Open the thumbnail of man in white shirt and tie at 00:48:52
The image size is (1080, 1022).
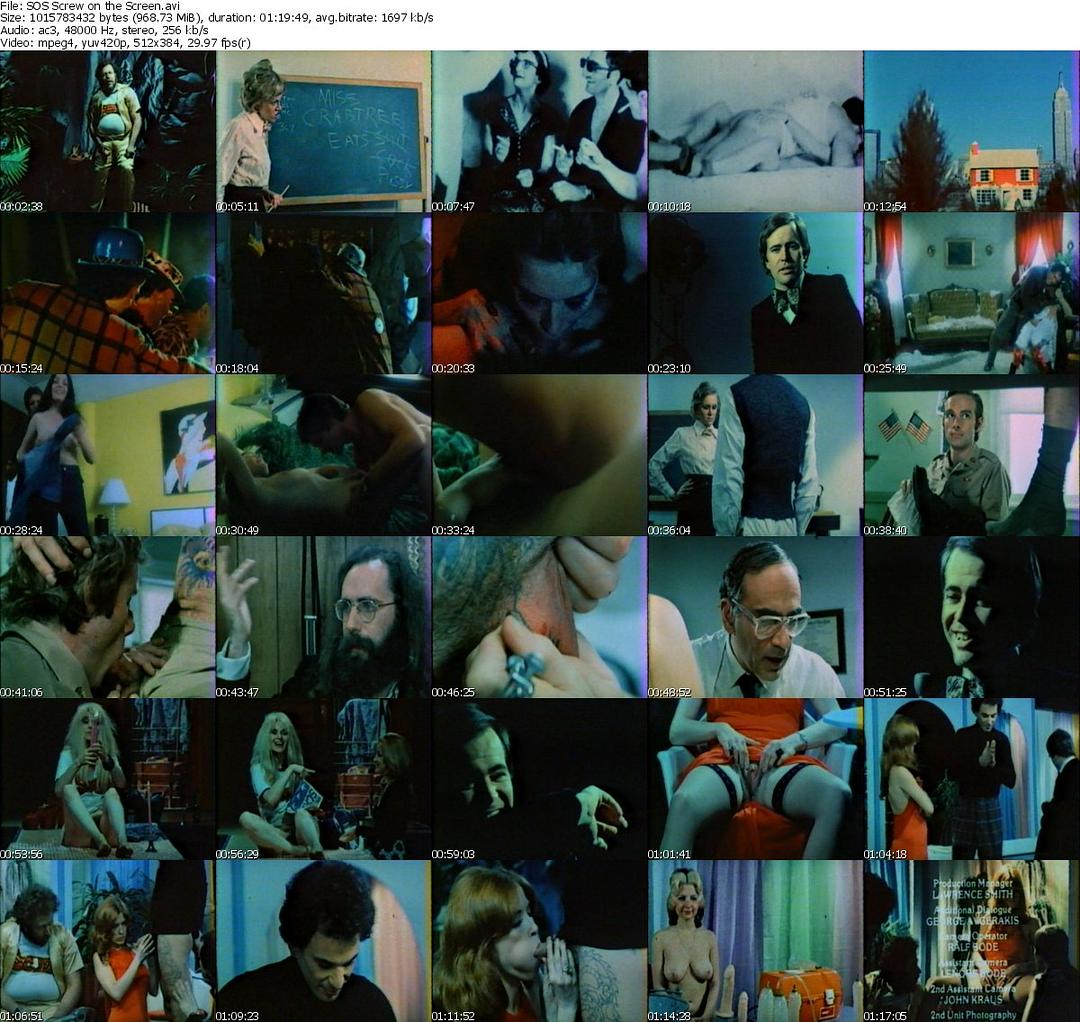pos(755,617)
